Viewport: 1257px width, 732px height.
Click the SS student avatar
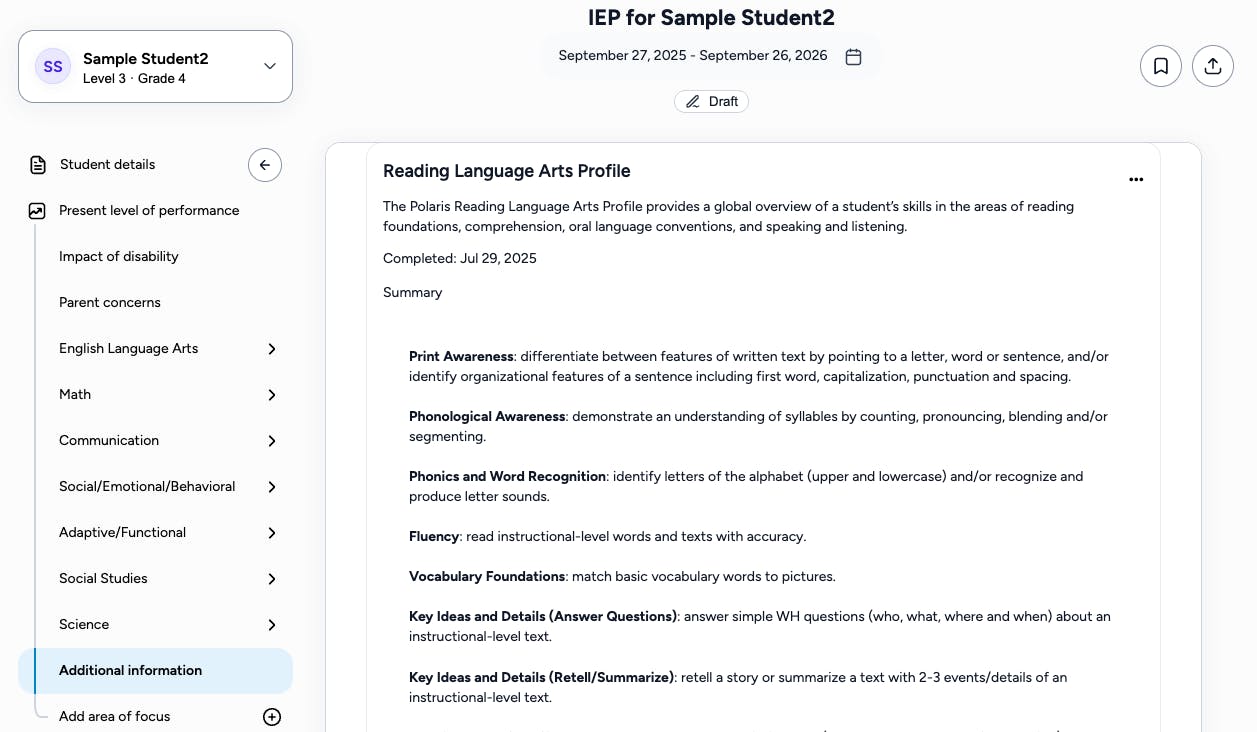(53, 67)
